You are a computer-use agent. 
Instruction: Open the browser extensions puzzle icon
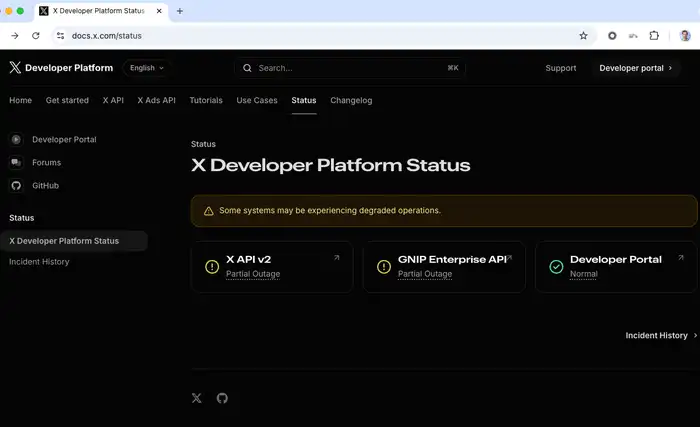click(x=654, y=36)
